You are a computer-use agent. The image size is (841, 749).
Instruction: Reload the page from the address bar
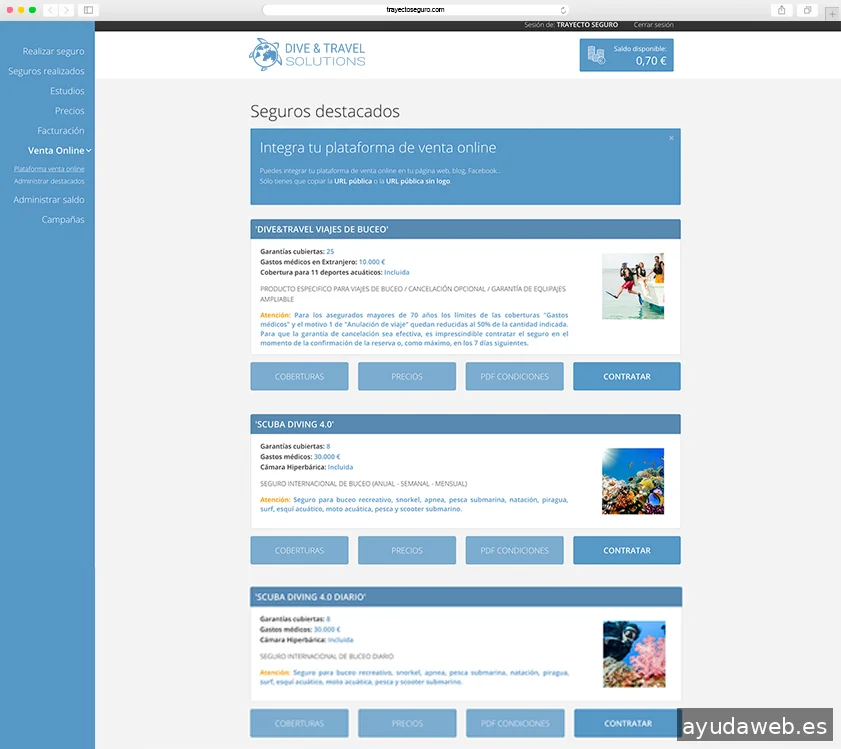563,10
